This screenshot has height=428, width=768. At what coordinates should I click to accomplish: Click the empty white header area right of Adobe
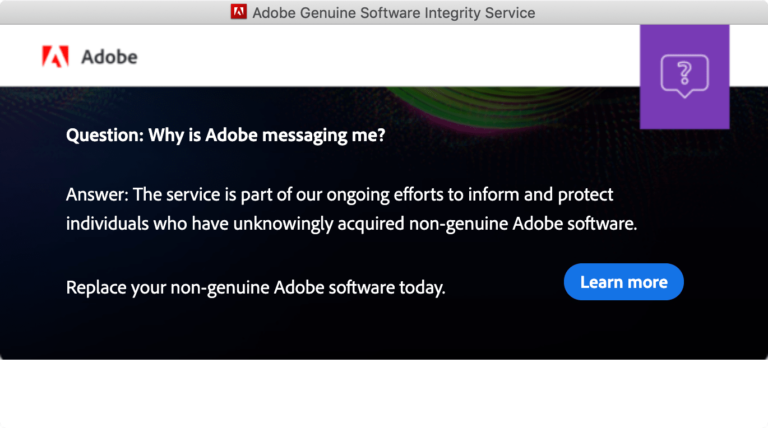(400, 56)
